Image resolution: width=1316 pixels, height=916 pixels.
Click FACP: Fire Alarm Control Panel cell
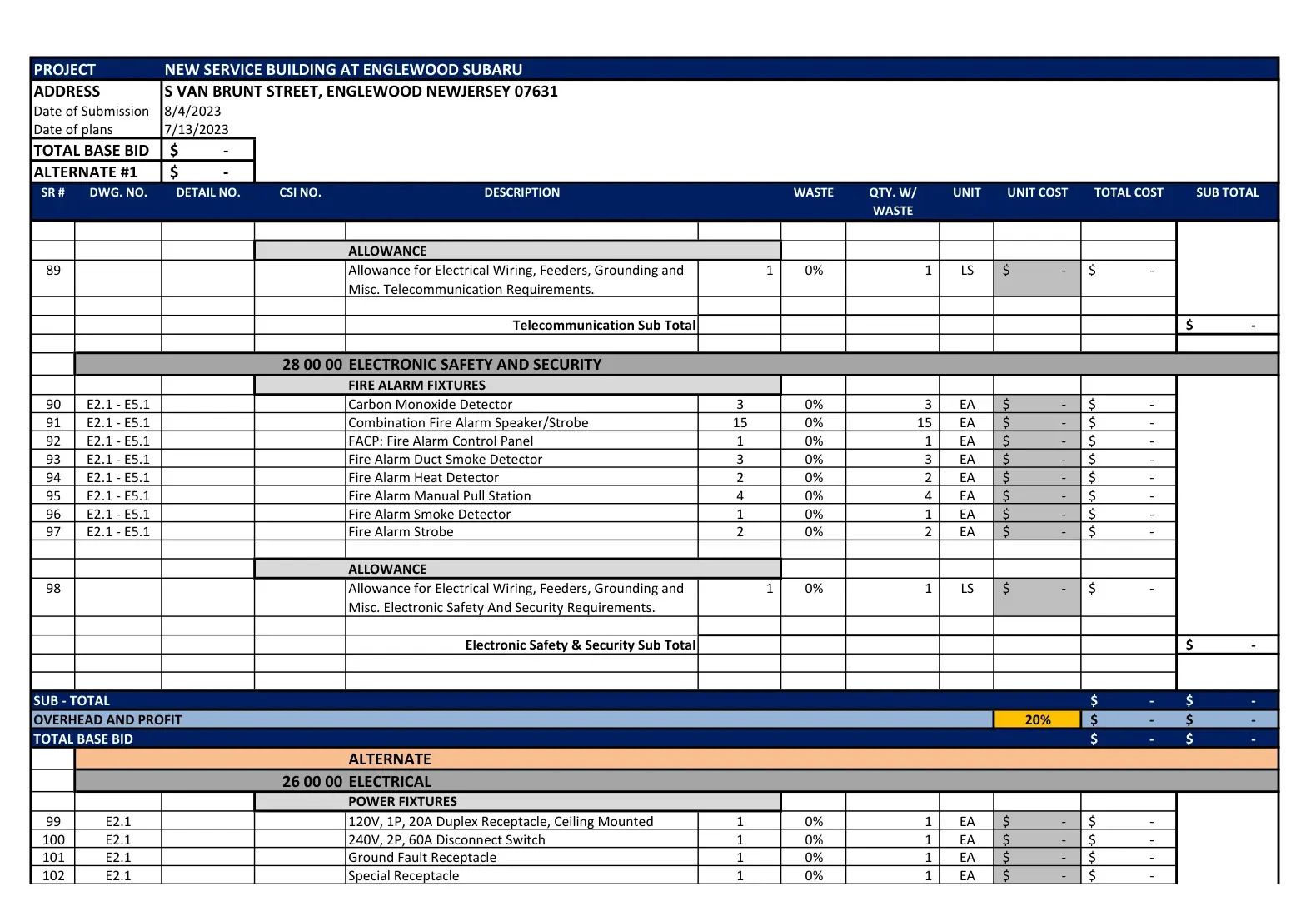[521, 441]
